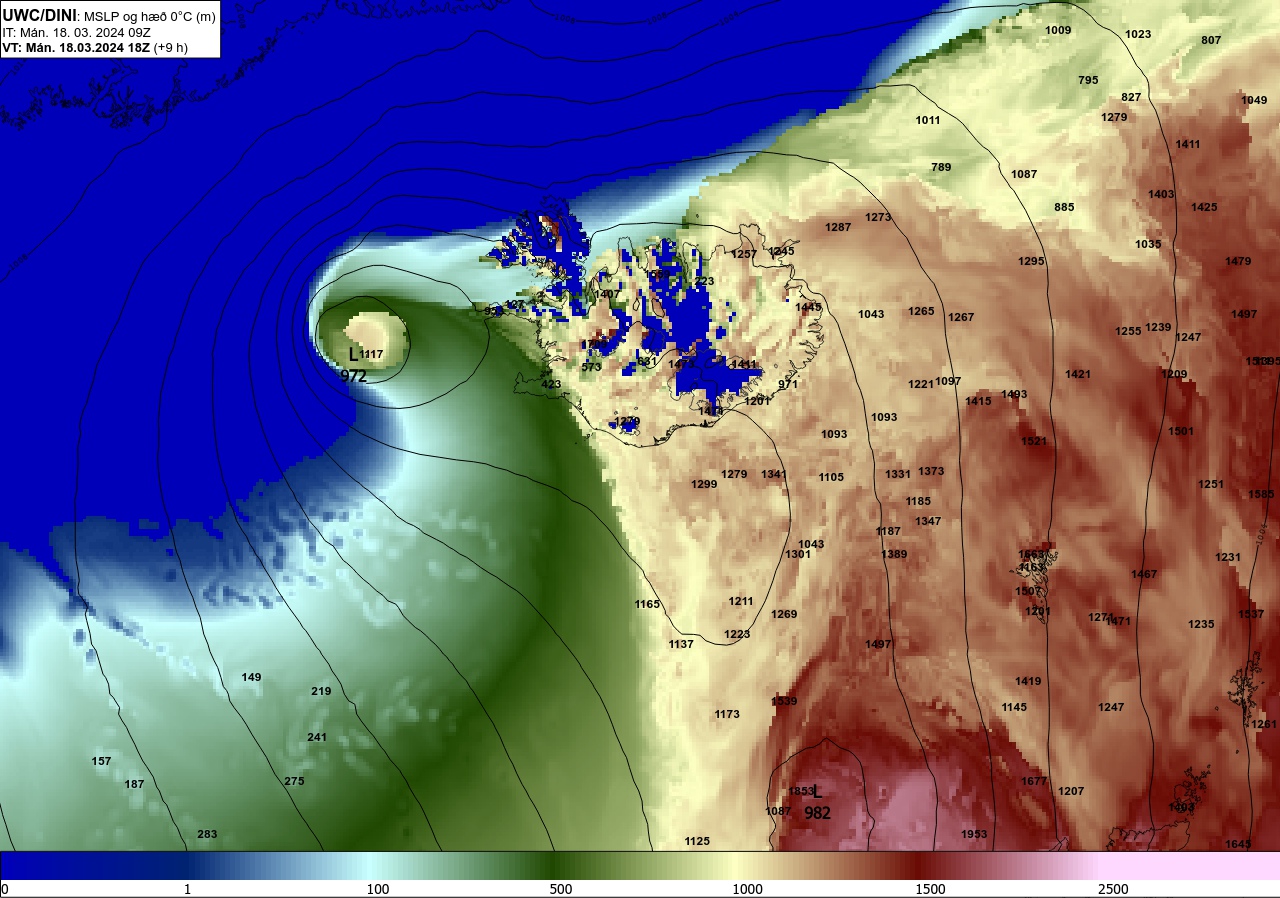1280x898 pixels.
Task: Click the color bar label 100
Action: click(x=377, y=889)
